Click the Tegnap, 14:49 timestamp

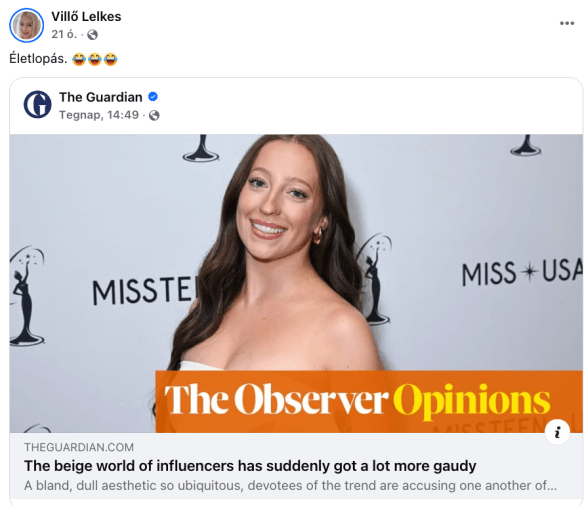click(99, 115)
